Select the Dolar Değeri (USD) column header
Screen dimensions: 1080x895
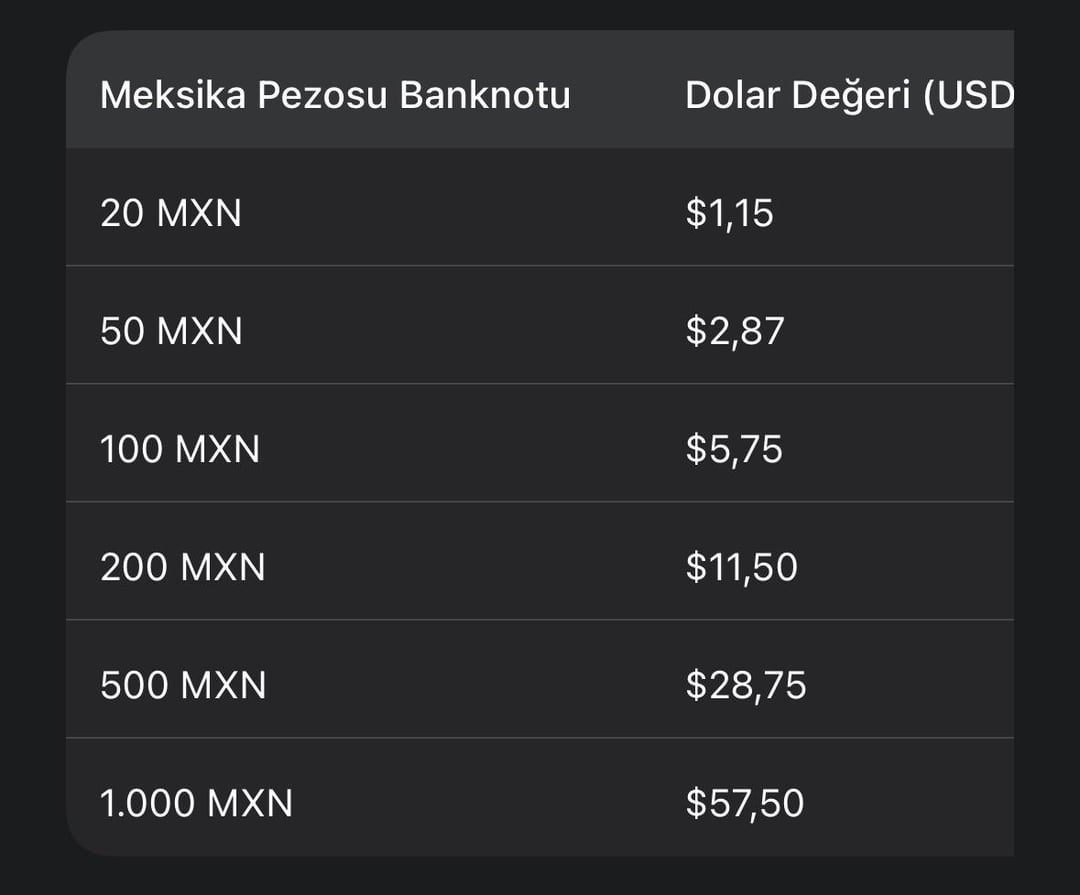pyautogui.click(x=849, y=96)
